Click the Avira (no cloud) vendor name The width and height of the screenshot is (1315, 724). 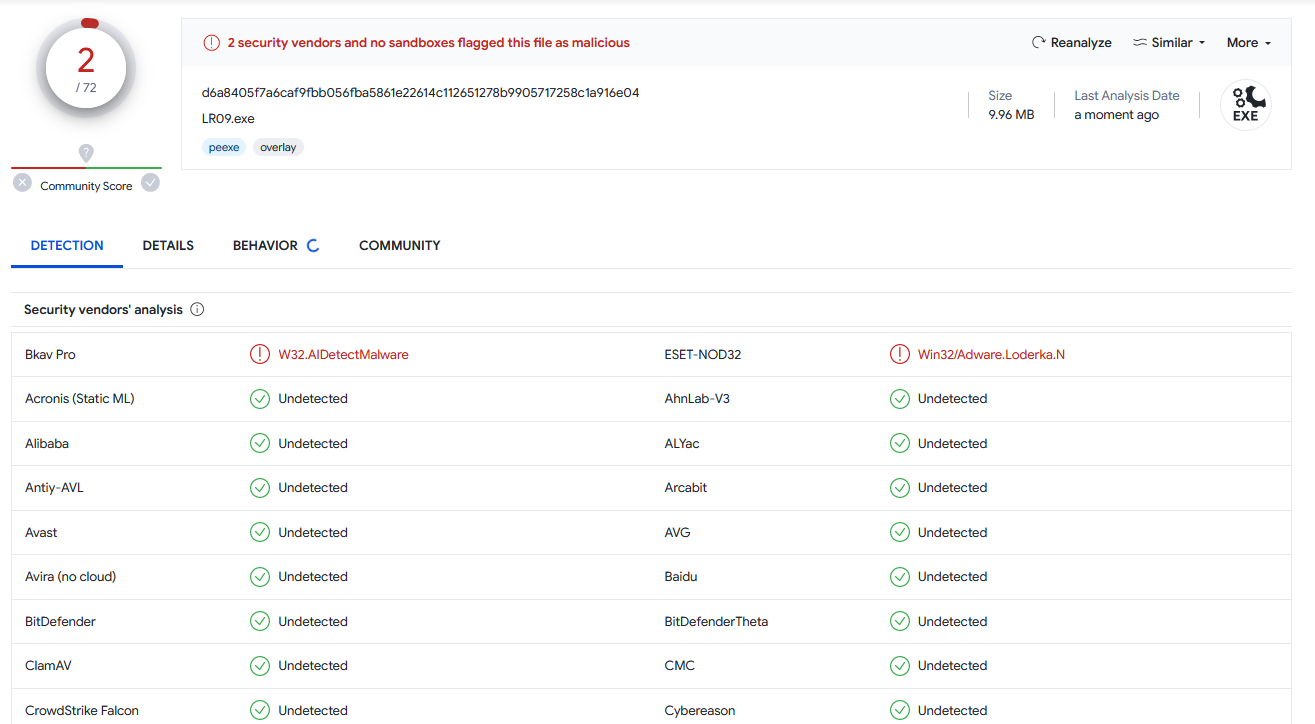click(70, 577)
